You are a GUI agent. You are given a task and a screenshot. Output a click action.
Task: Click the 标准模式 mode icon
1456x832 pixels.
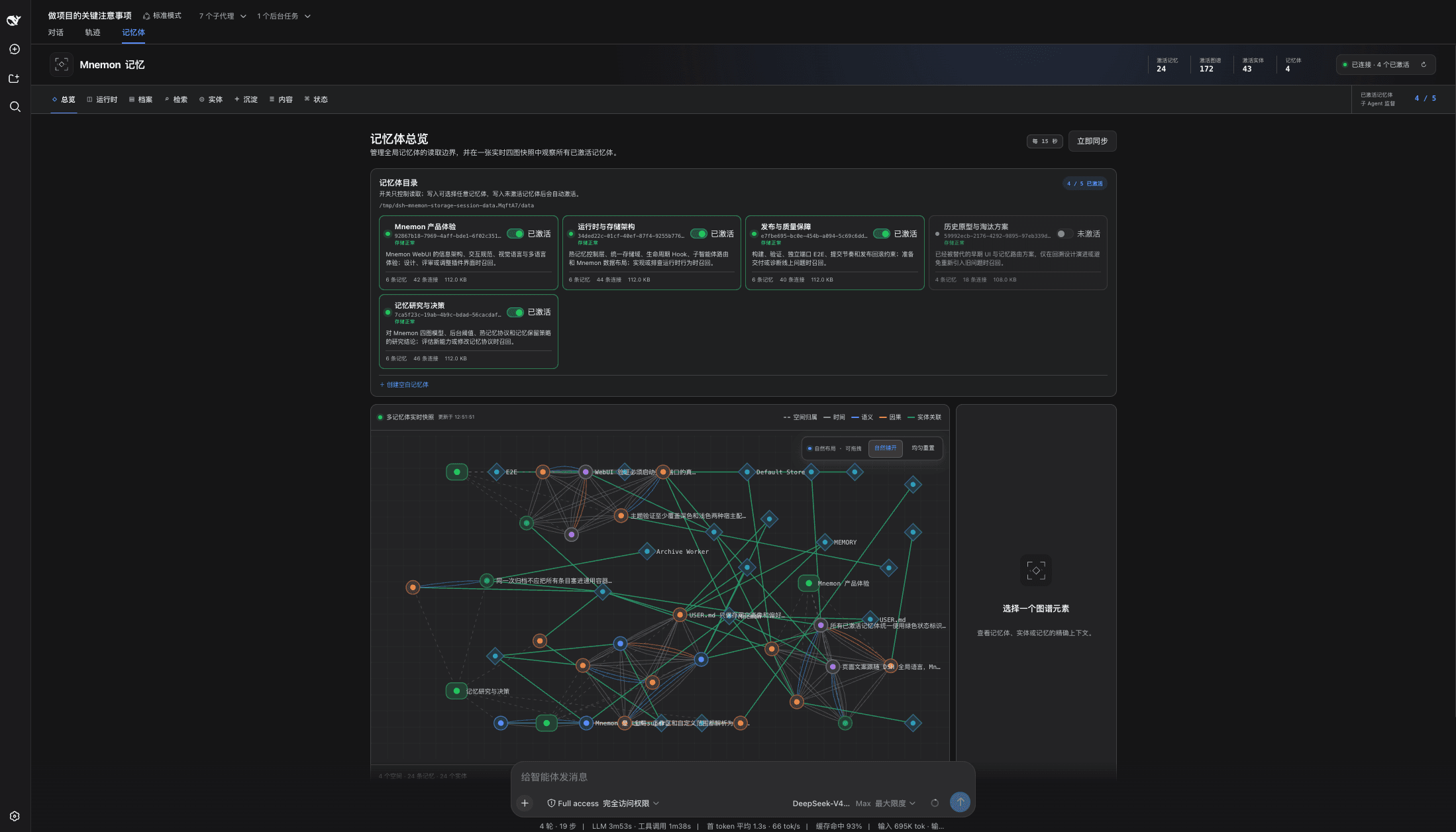146,16
